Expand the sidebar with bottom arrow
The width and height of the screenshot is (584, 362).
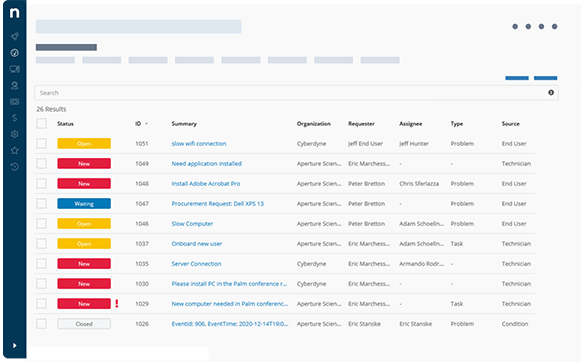pyautogui.click(x=15, y=345)
